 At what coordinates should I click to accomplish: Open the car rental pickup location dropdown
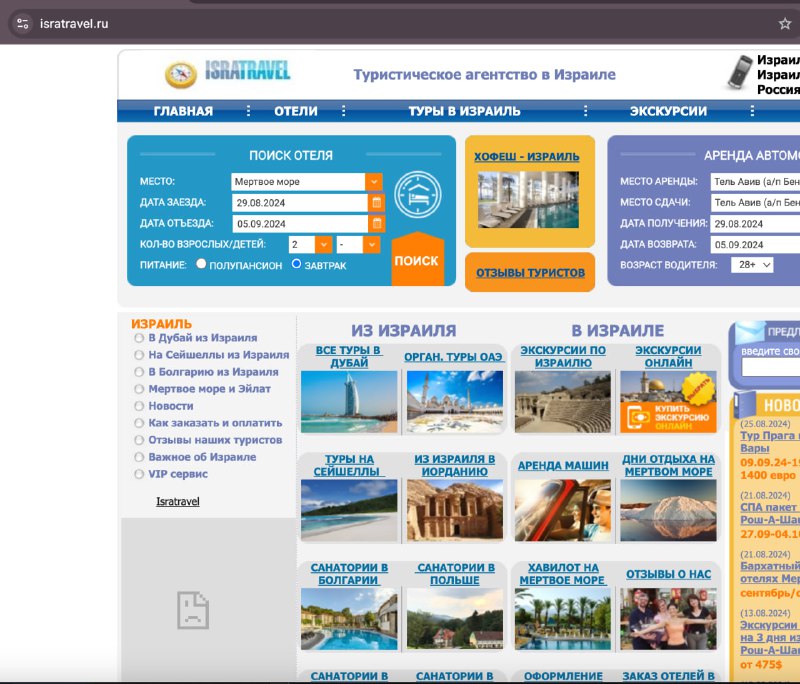pyautogui.click(x=755, y=182)
